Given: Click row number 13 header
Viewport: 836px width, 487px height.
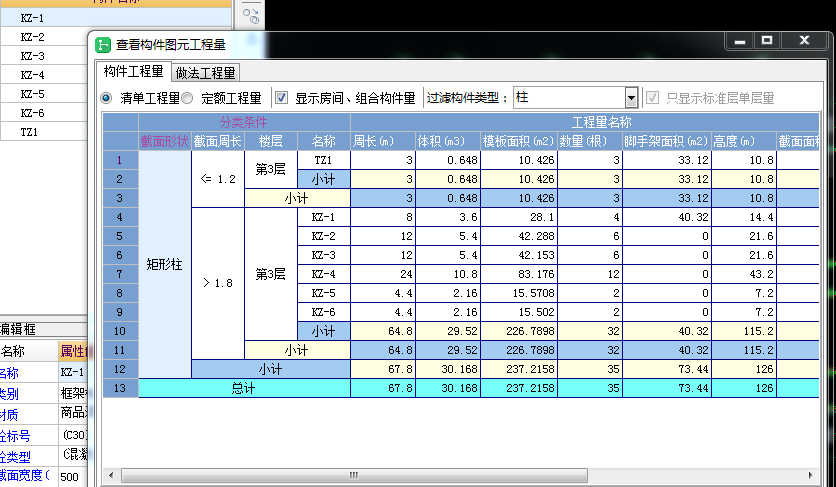Looking at the screenshot, I should coord(120,388).
